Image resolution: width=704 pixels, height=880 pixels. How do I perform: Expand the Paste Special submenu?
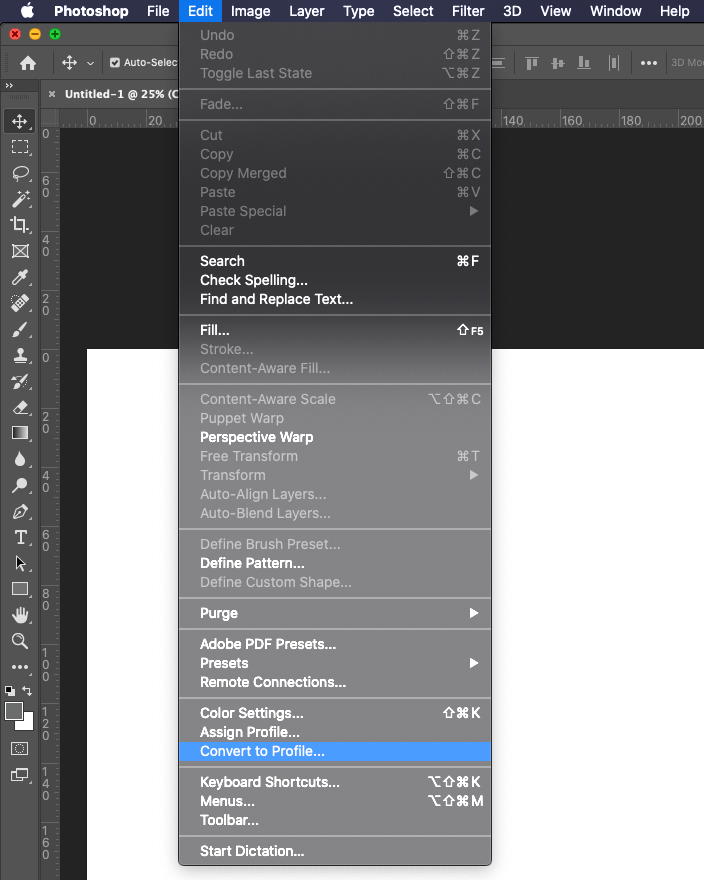pos(474,211)
